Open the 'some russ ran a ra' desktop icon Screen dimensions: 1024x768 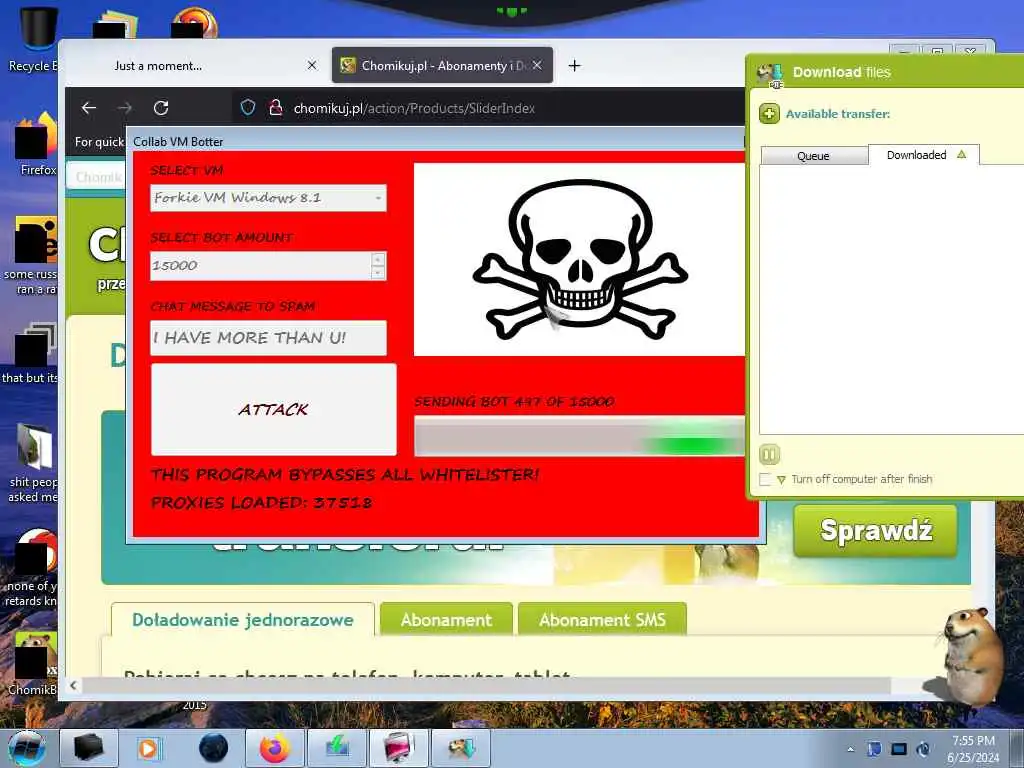pos(33,256)
